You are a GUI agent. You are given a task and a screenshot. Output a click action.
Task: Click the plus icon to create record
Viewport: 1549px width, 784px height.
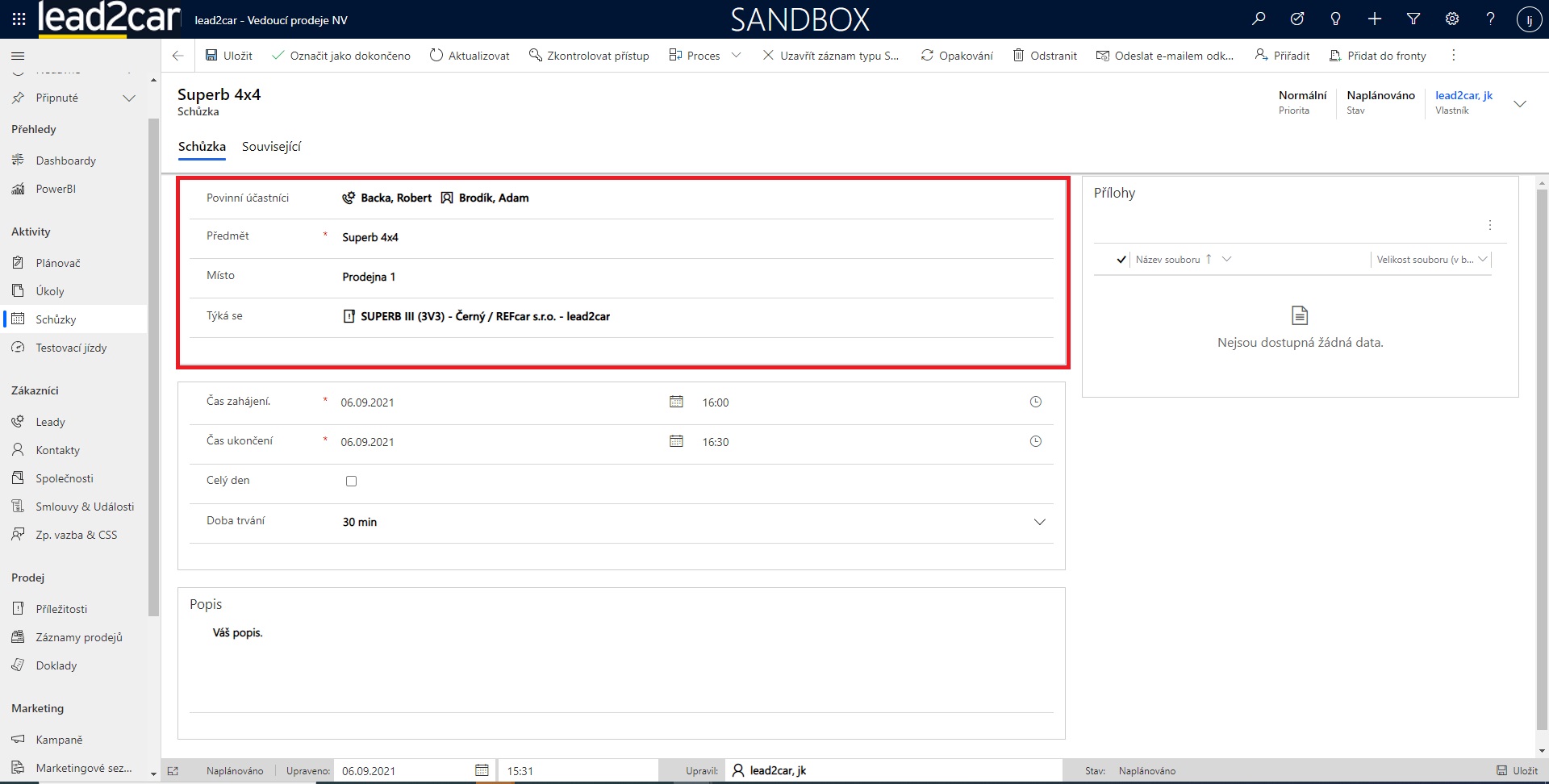point(1375,19)
